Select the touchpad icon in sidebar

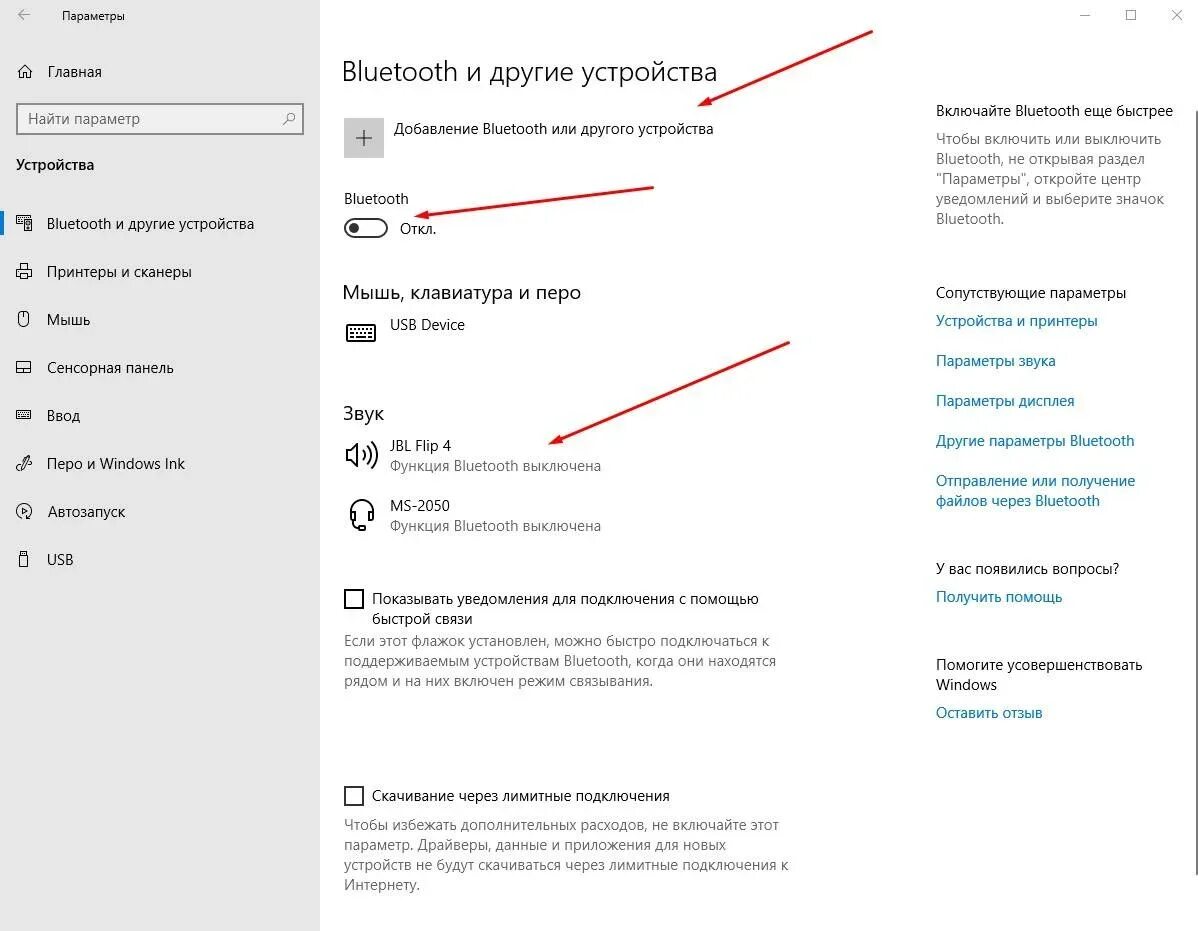24,367
